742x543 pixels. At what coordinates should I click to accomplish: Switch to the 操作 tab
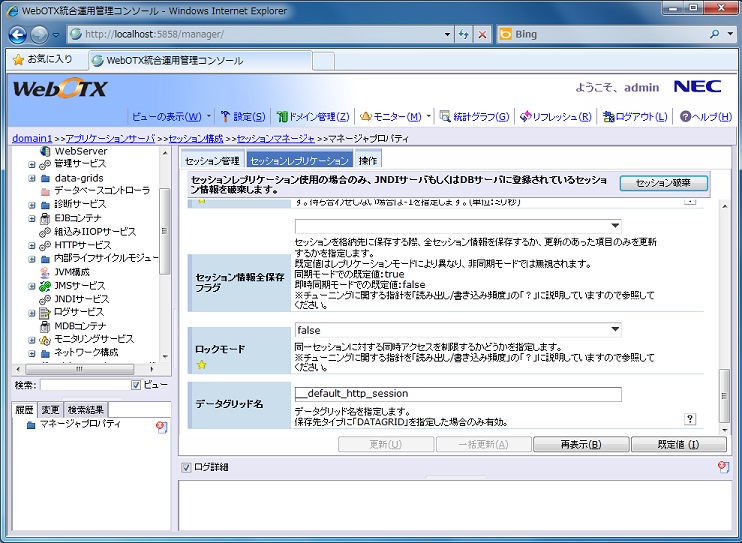pyautogui.click(x=368, y=160)
